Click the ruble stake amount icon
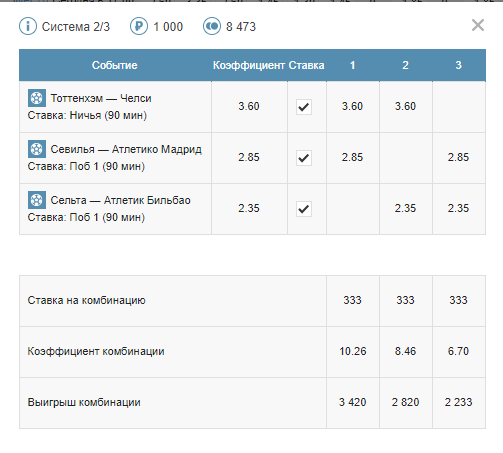The image size is (503, 453). tap(139, 26)
